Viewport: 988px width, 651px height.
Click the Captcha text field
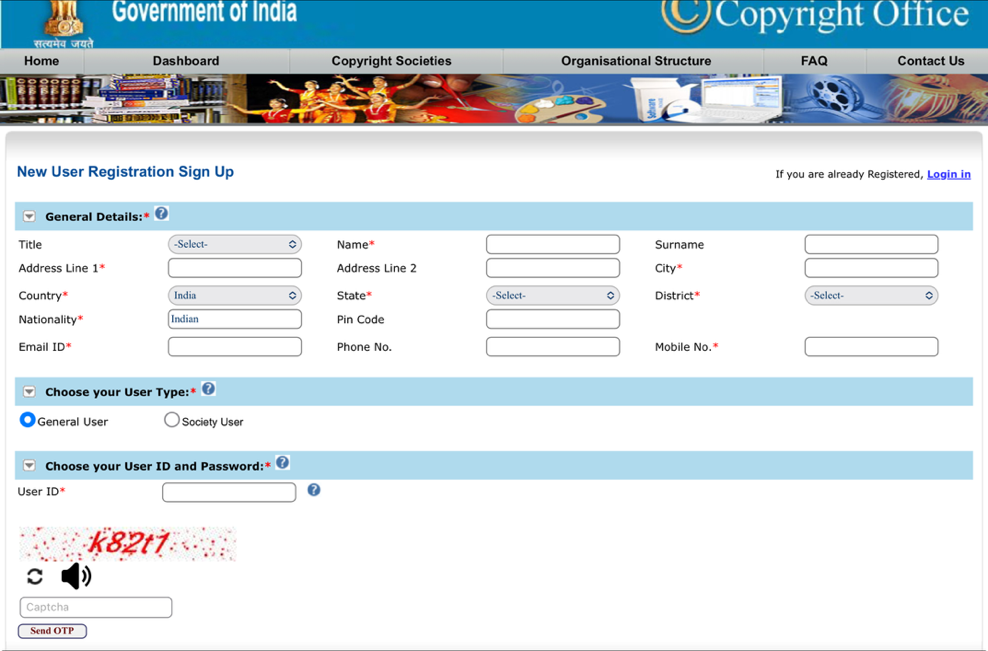coord(96,608)
